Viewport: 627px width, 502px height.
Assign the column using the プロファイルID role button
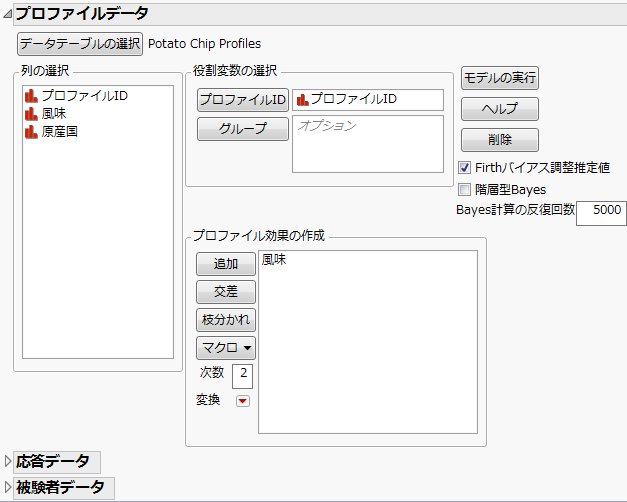(243, 100)
